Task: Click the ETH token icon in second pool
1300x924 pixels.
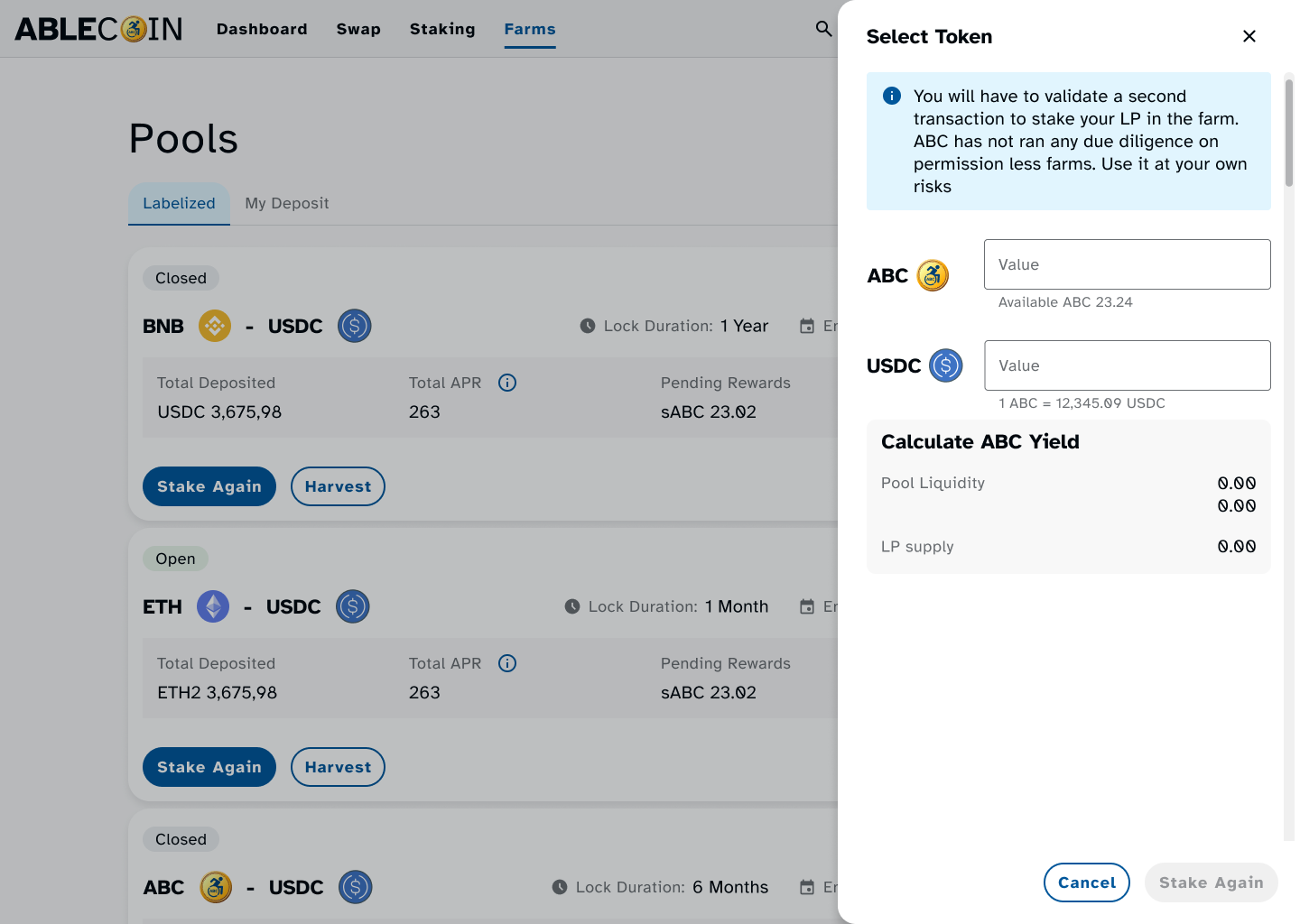Action: 213,606
